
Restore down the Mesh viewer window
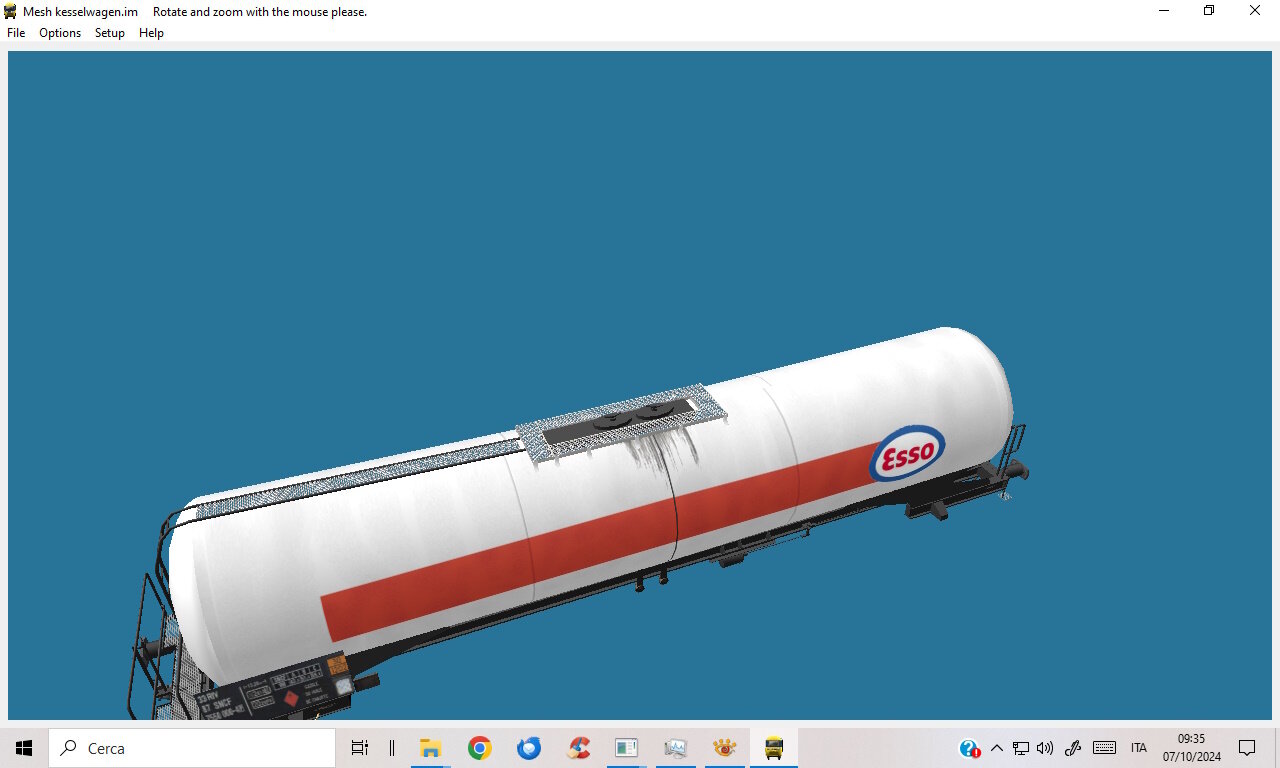pyautogui.click(x=1209, y=11)
